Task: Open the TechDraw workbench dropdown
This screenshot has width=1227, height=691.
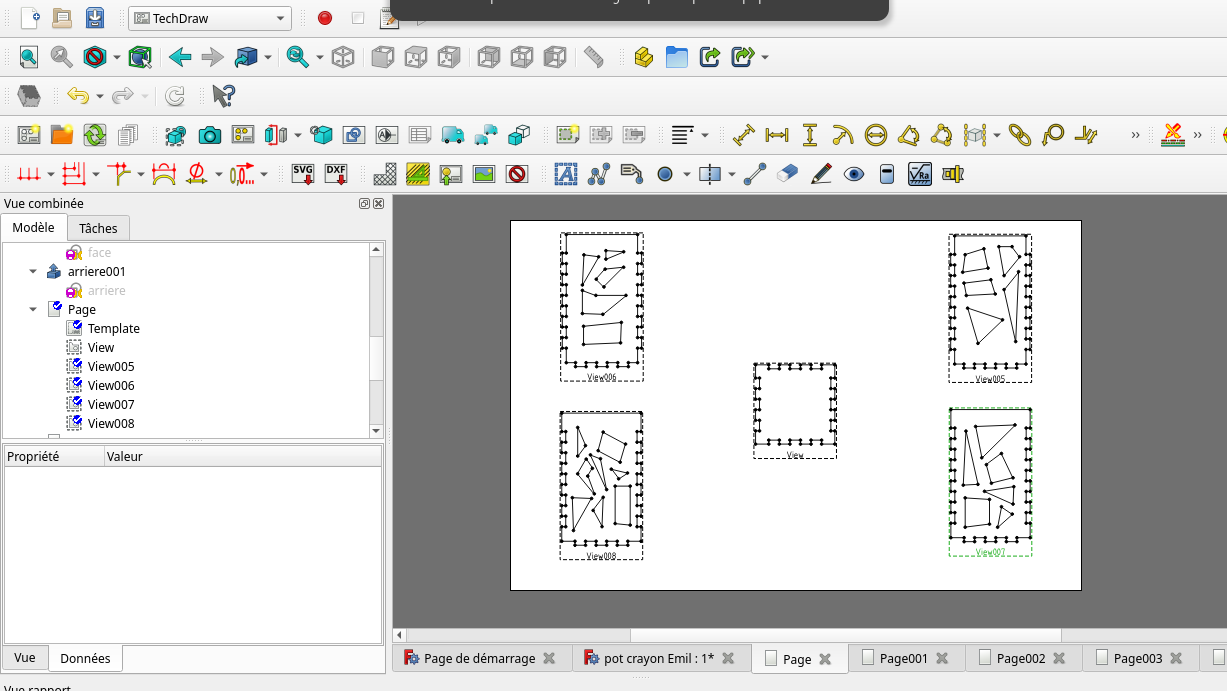Action: tap(209, 18)
